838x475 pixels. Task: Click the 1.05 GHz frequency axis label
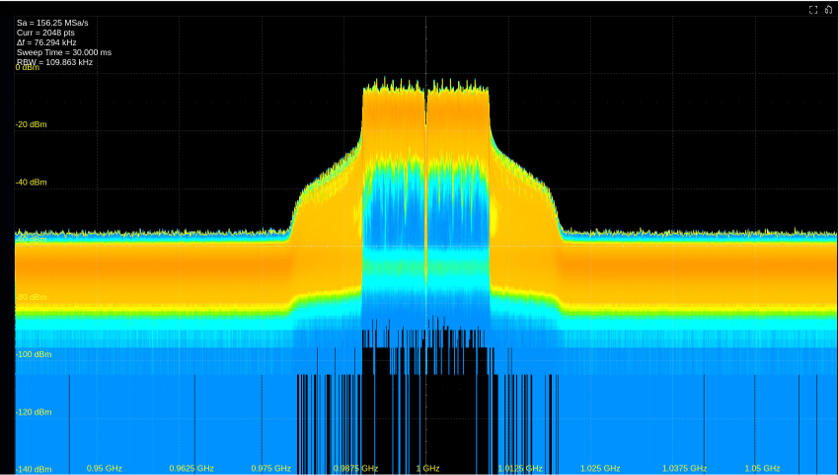tap(762, 468)
